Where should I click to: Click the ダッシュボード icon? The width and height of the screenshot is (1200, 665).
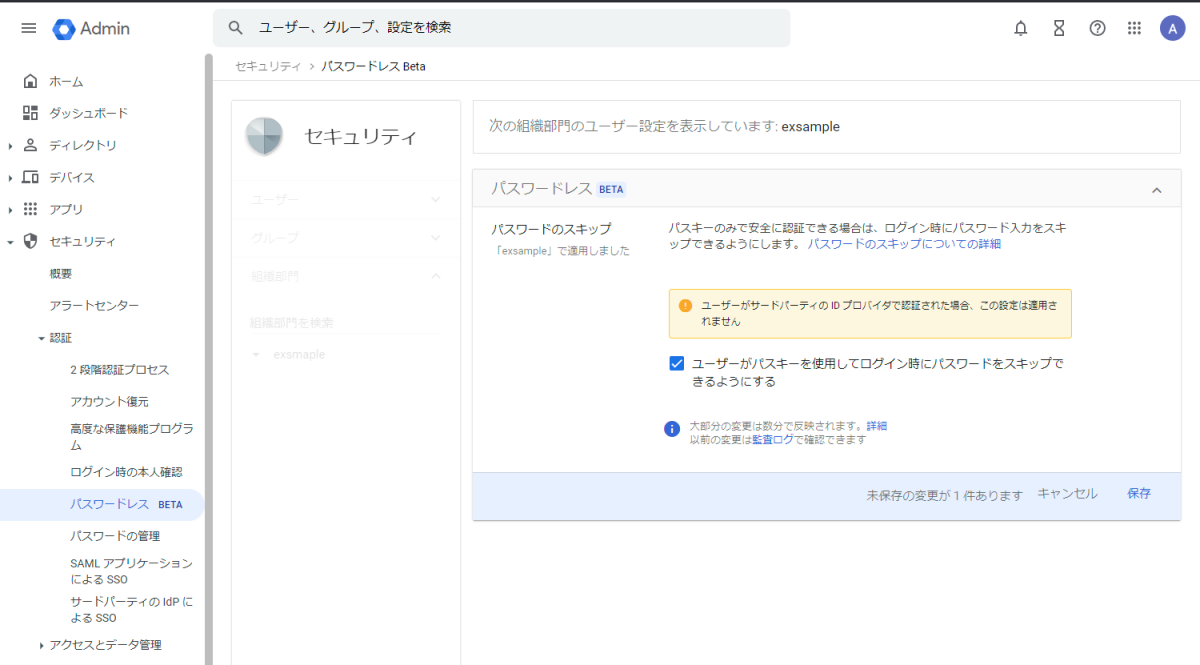[x=30, y=113]
